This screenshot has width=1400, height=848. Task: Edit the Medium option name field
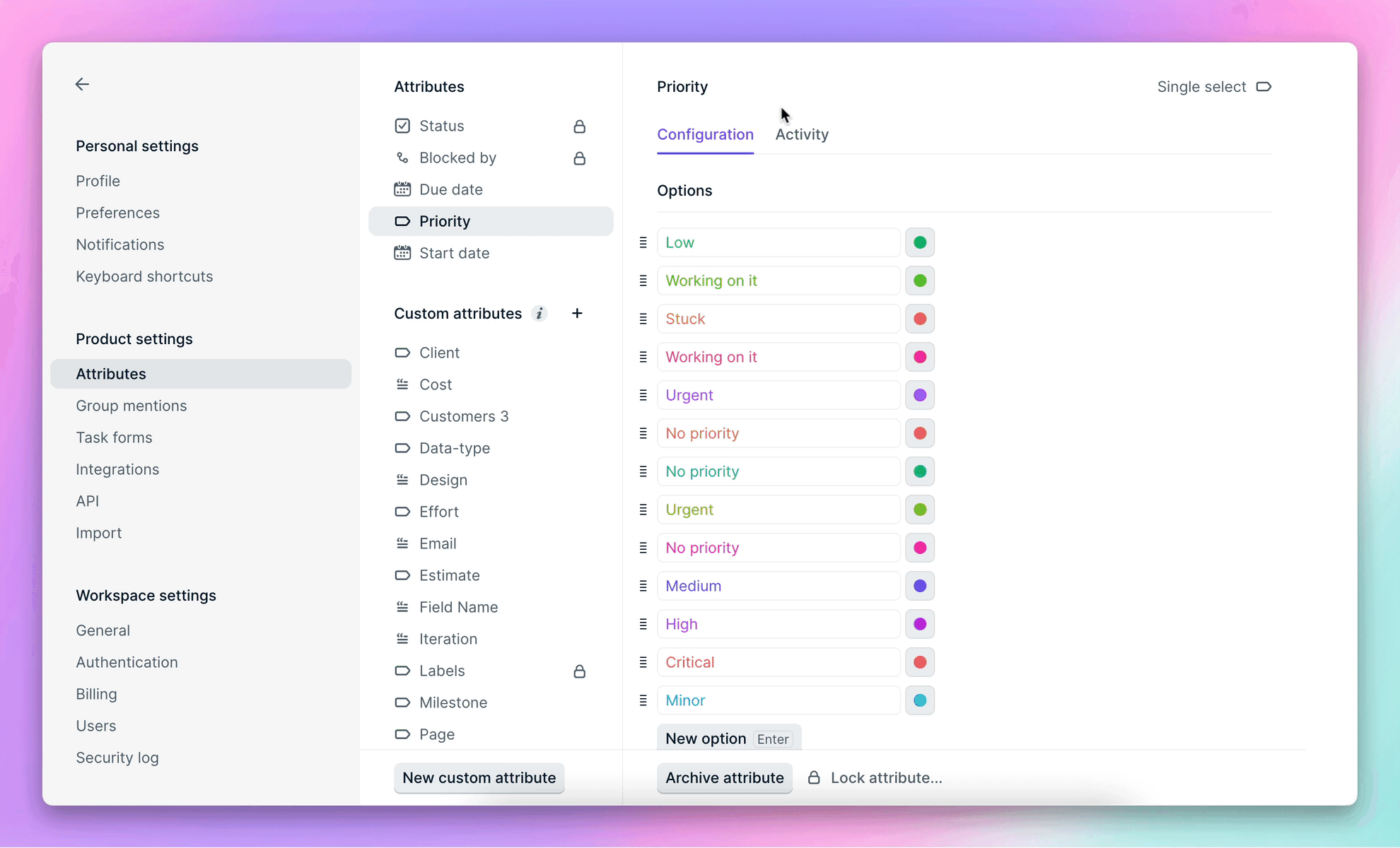(x=778, y=586)
